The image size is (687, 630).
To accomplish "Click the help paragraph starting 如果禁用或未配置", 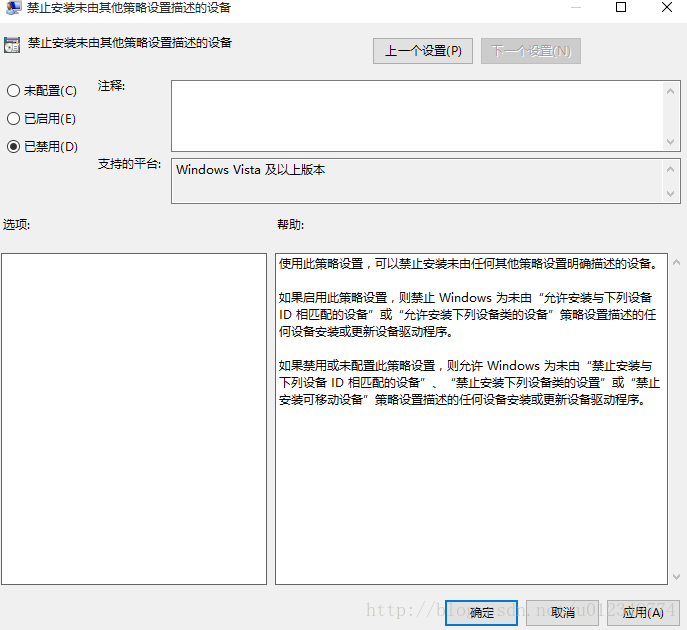I will (x=469, y=382).
